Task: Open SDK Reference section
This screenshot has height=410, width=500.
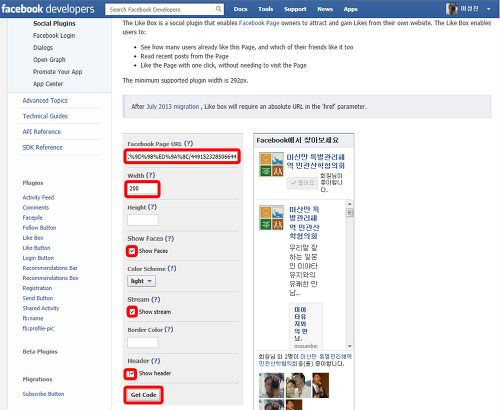Action: [42, 147]
